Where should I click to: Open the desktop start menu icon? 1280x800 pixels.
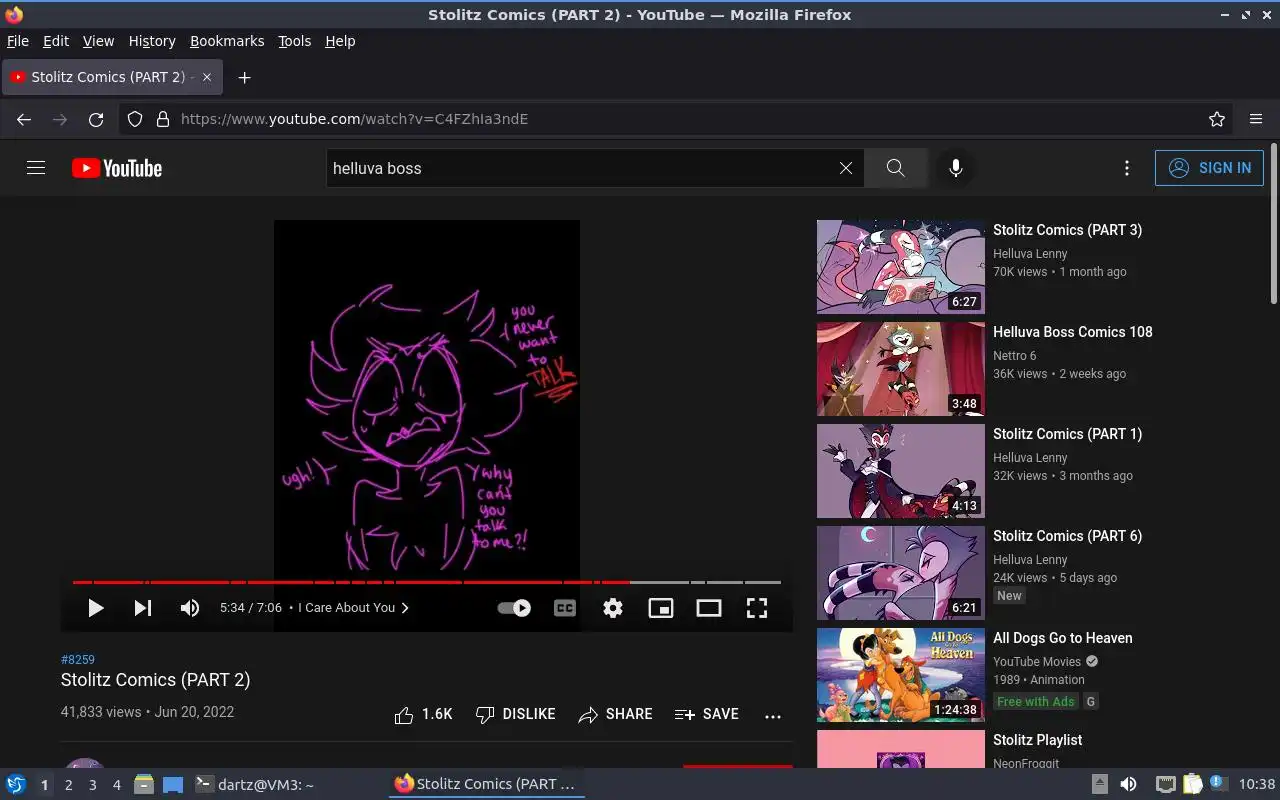pos(15,784)
